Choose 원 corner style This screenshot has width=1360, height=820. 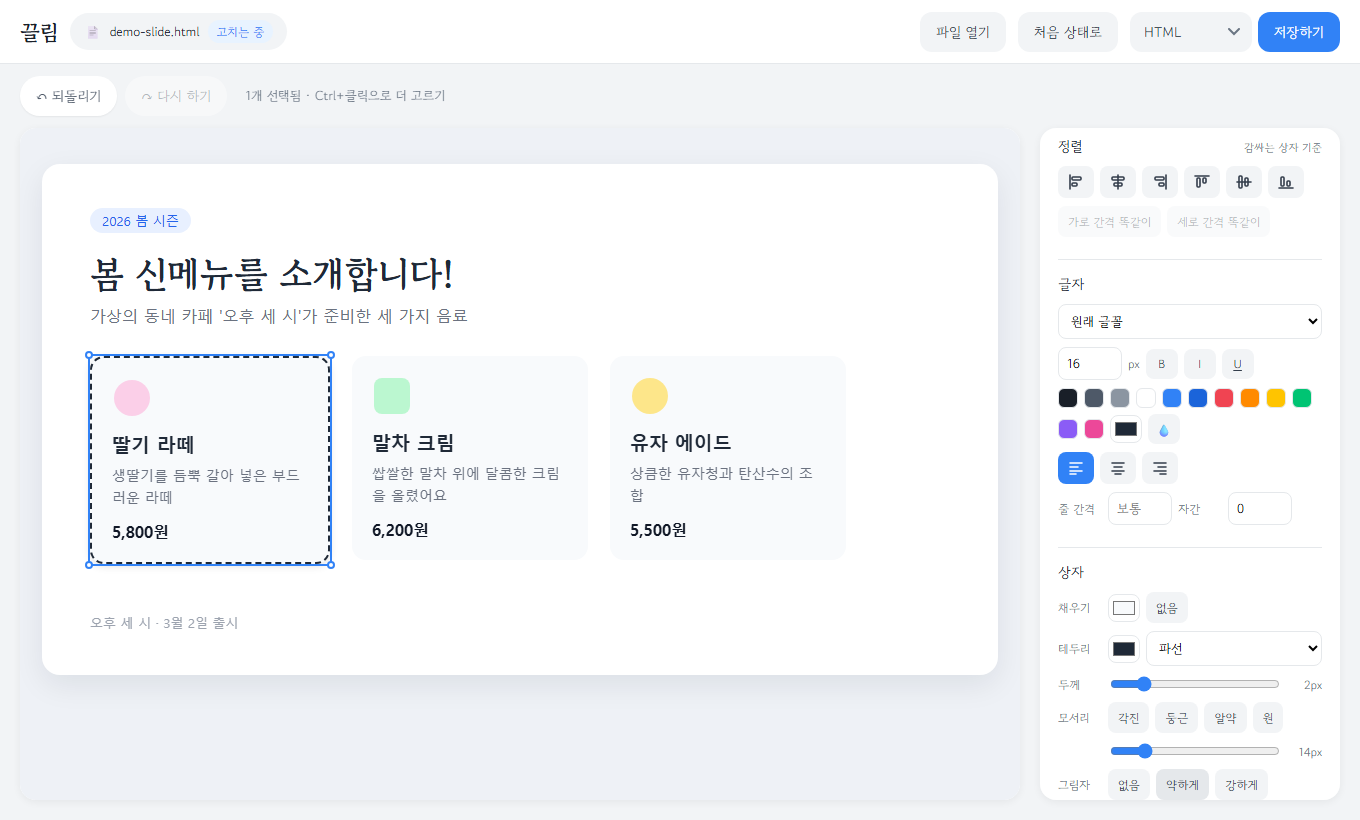click(1268, 718)
